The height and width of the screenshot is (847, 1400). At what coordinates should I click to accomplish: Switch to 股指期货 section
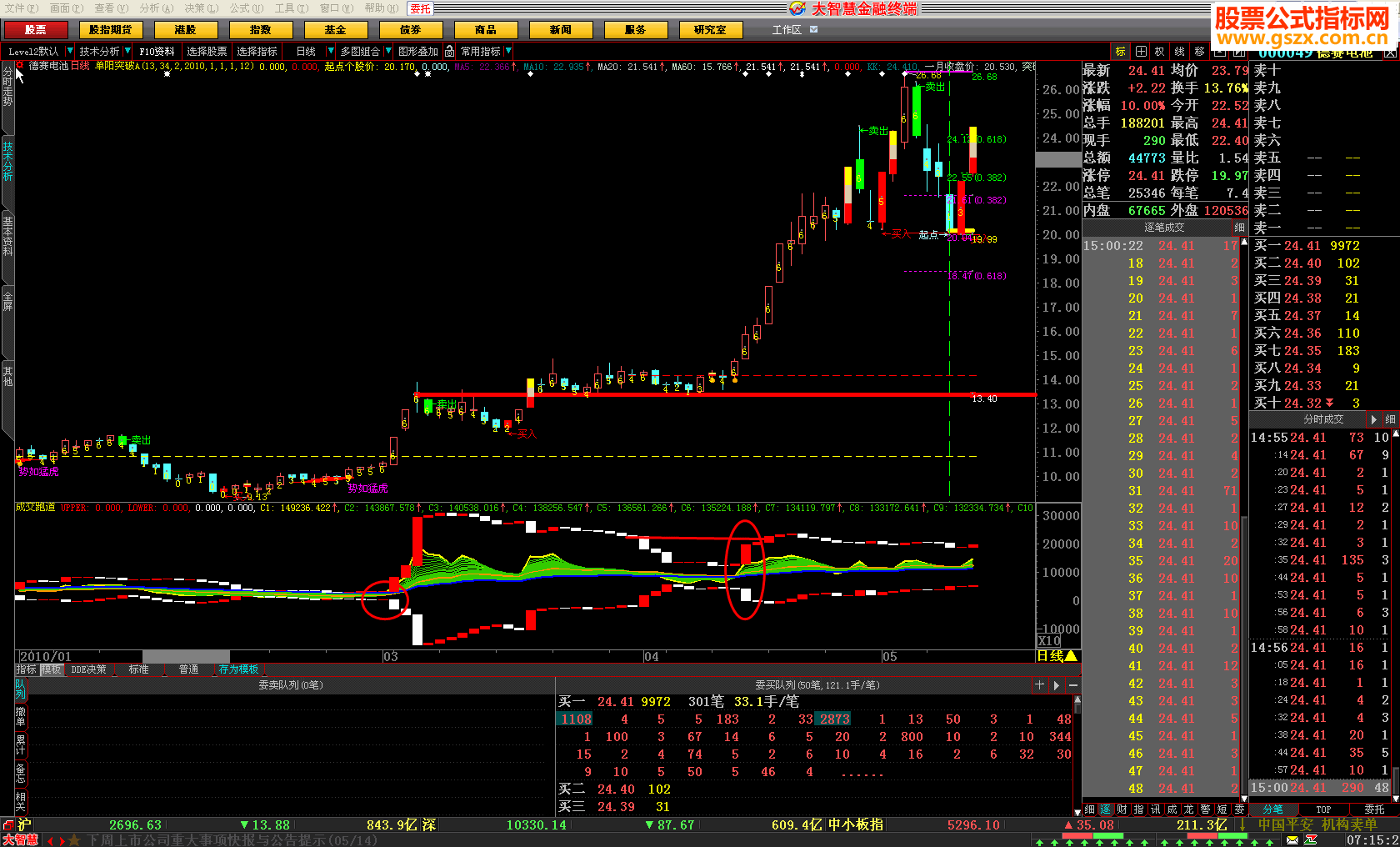pos(110,30)
